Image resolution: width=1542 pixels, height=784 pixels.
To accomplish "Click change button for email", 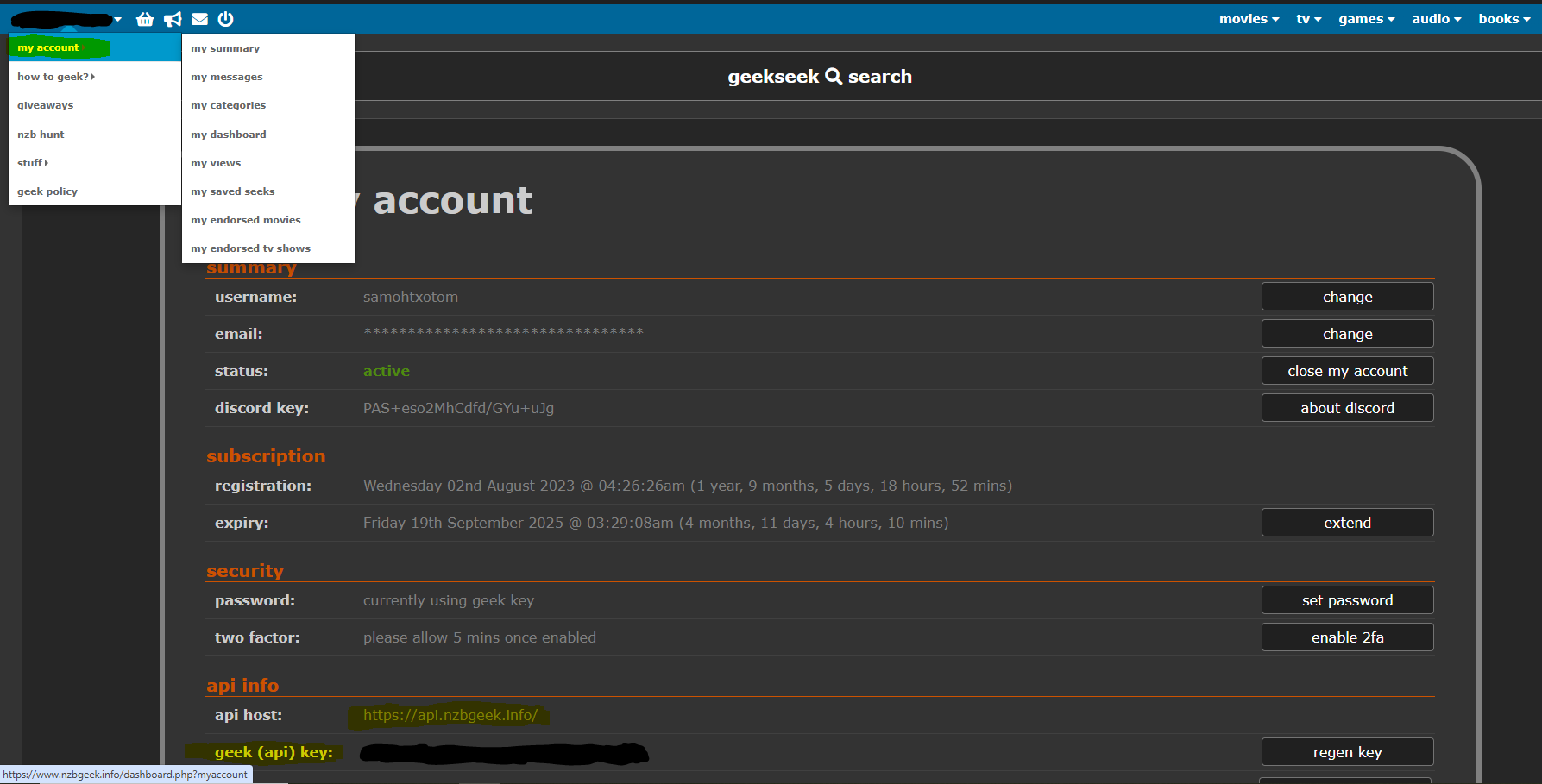I will (x=1347, y=334).
